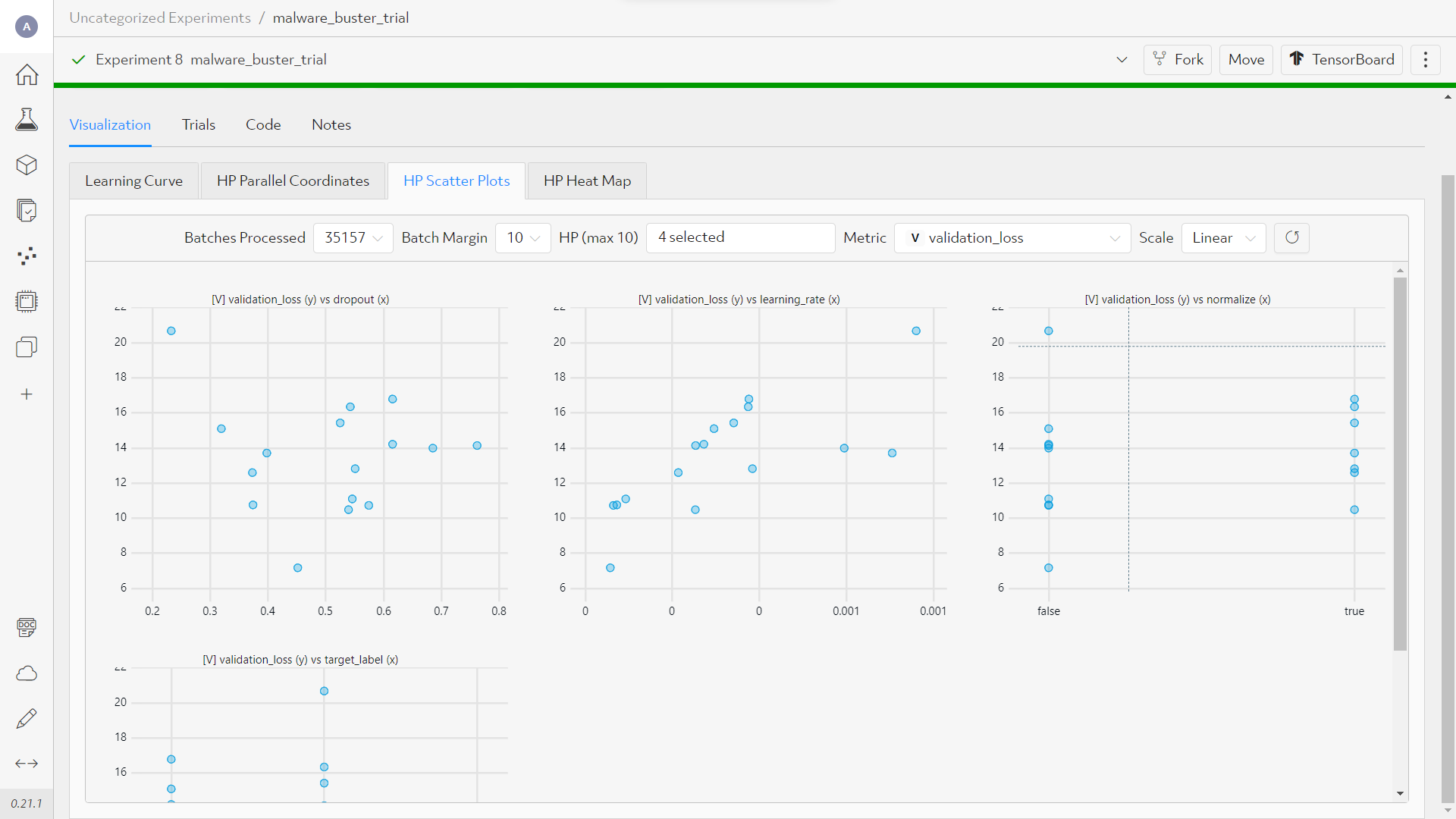
Task: Change the Metric dropdown from validation_loss
Action: (1012, 237)
